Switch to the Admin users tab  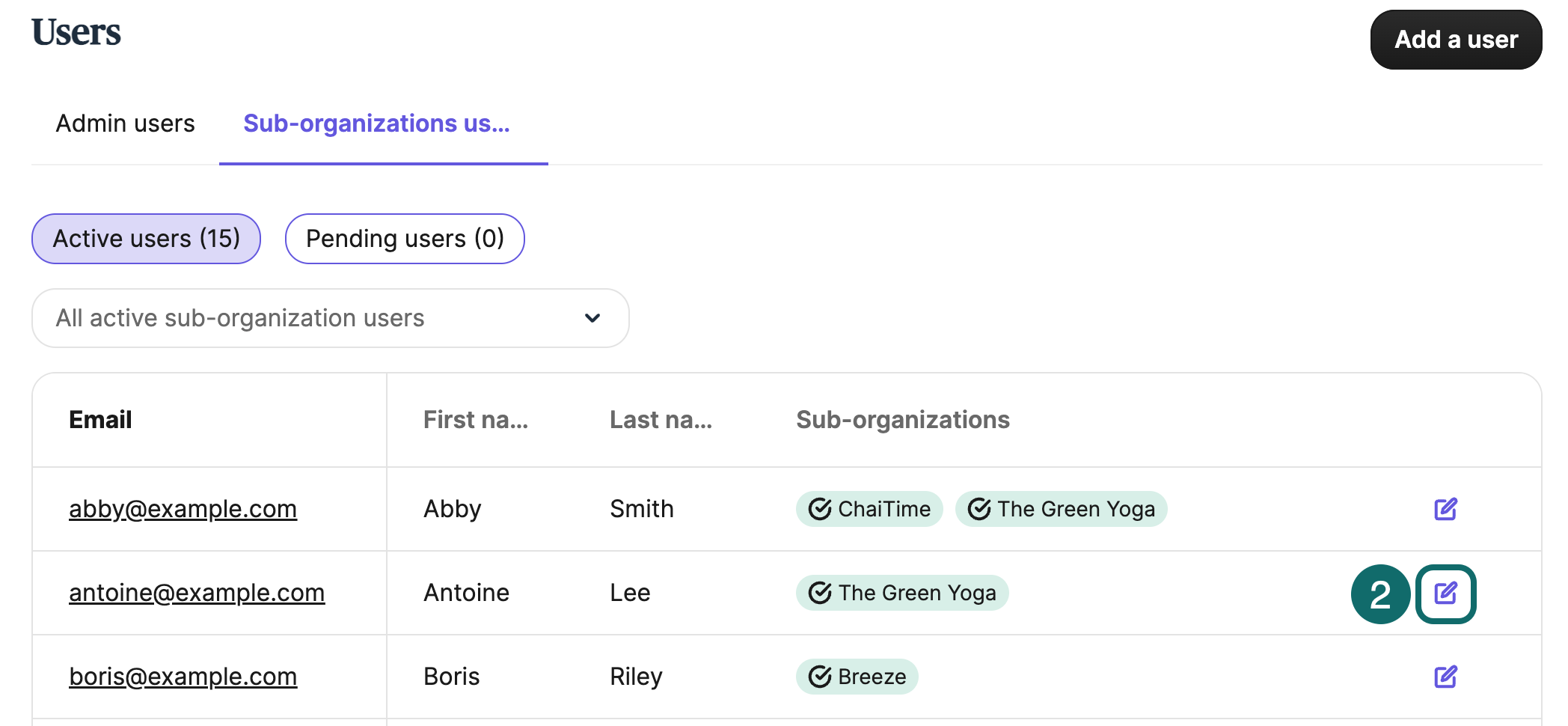(x=124, y=123)
